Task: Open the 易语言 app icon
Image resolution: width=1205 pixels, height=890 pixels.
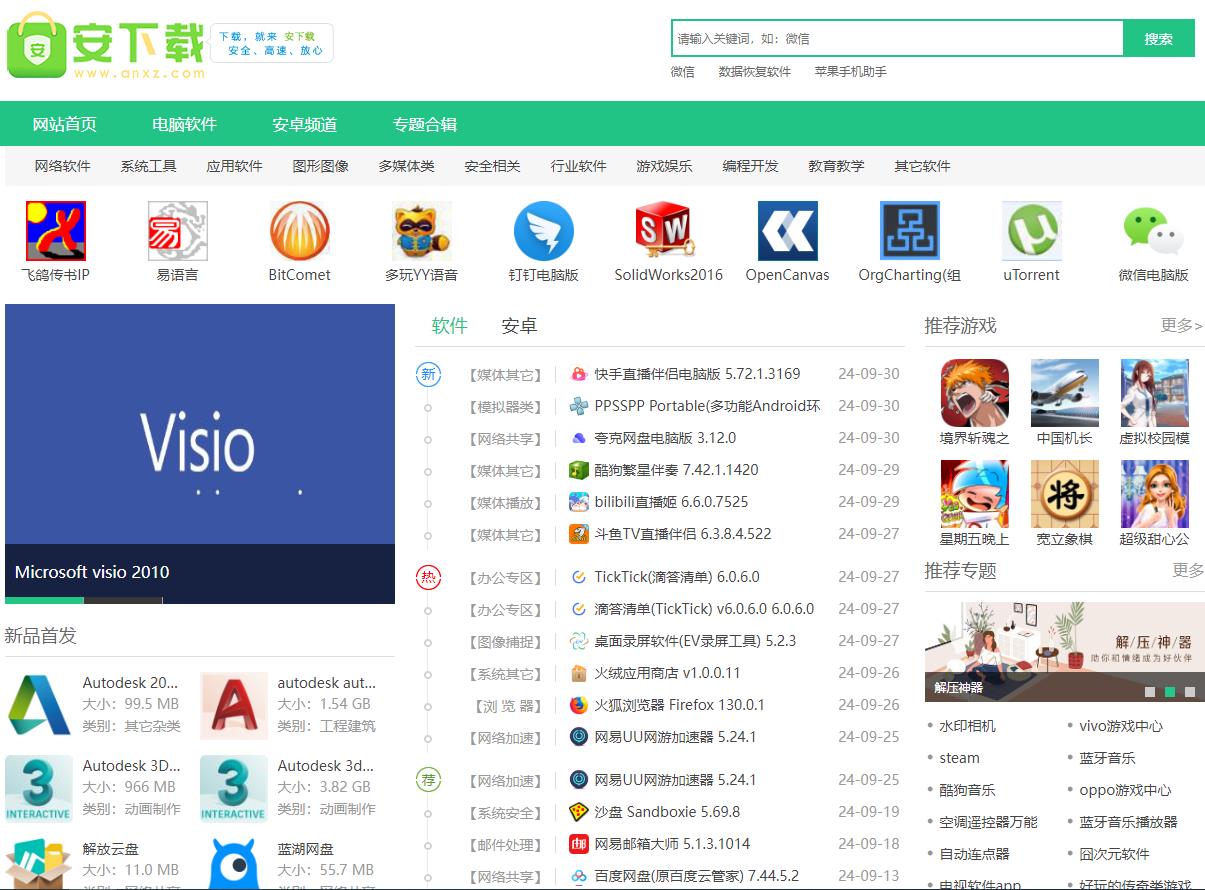Action: (178, 231)
